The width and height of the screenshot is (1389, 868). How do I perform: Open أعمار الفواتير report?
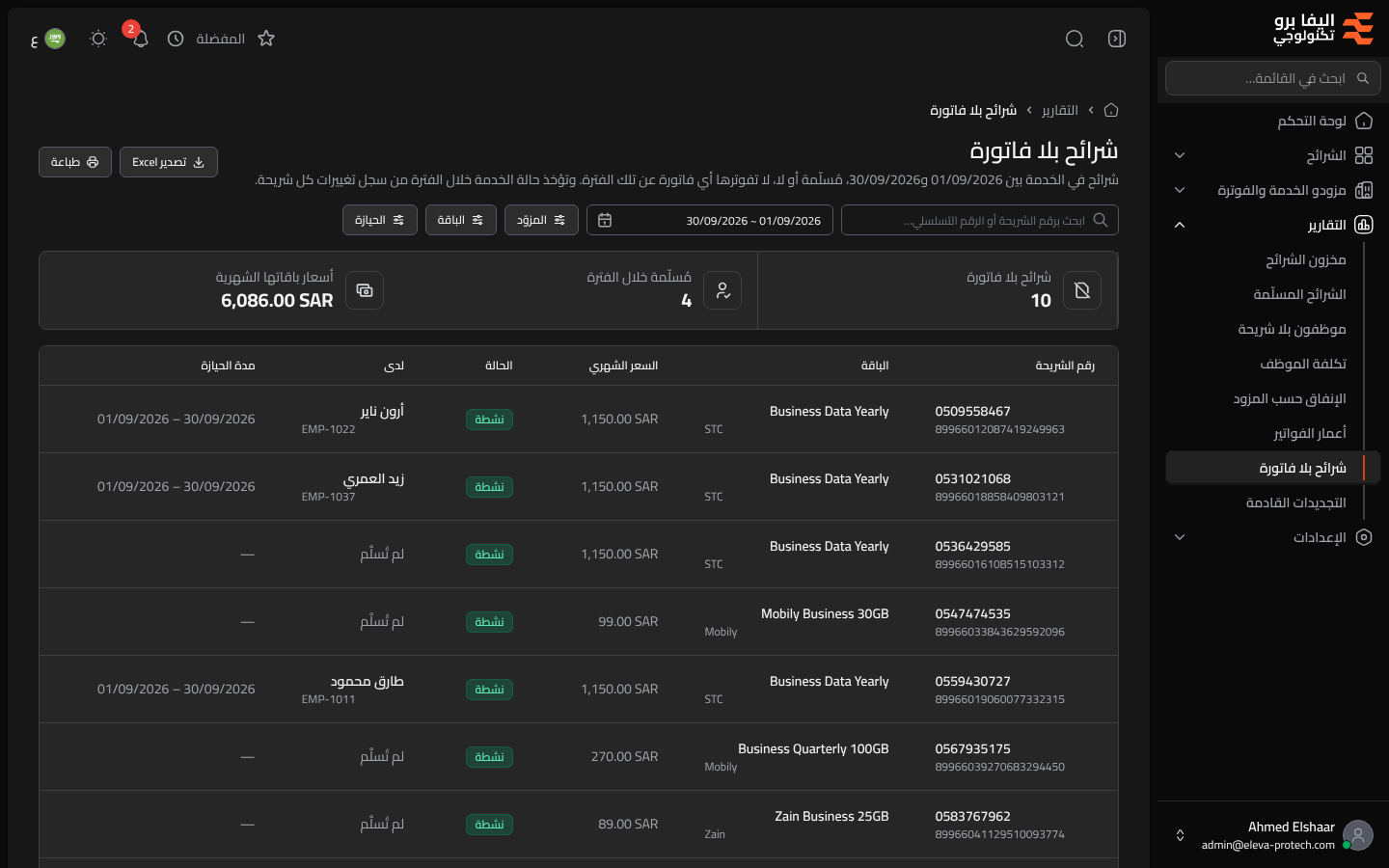(1309, 433)
